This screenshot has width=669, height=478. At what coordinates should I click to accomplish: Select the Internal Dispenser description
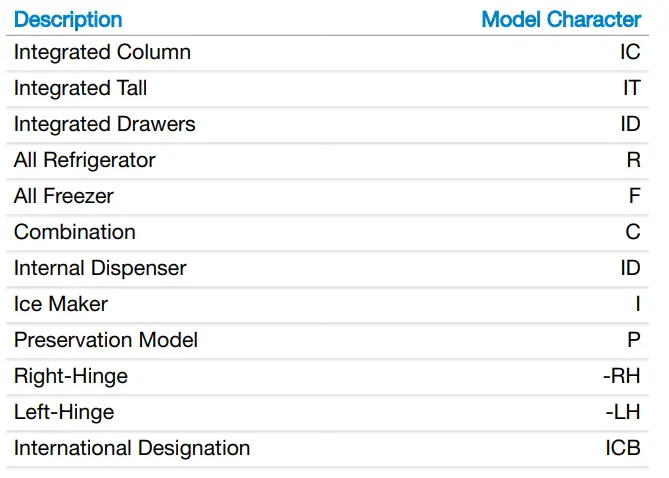click(100, 268)
